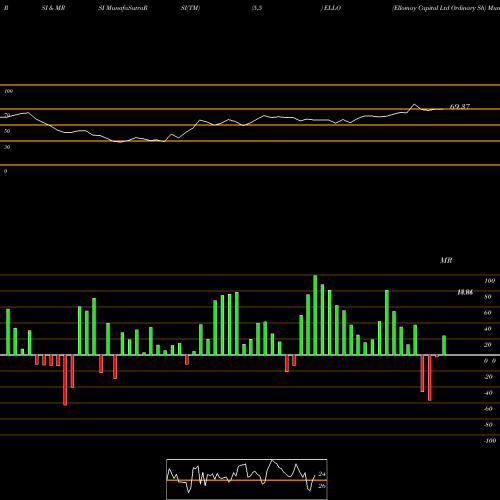Click the longest red bar in MR histogram
Image resolution: width=500 pixels, height=500 pixels.
[65, 380]
